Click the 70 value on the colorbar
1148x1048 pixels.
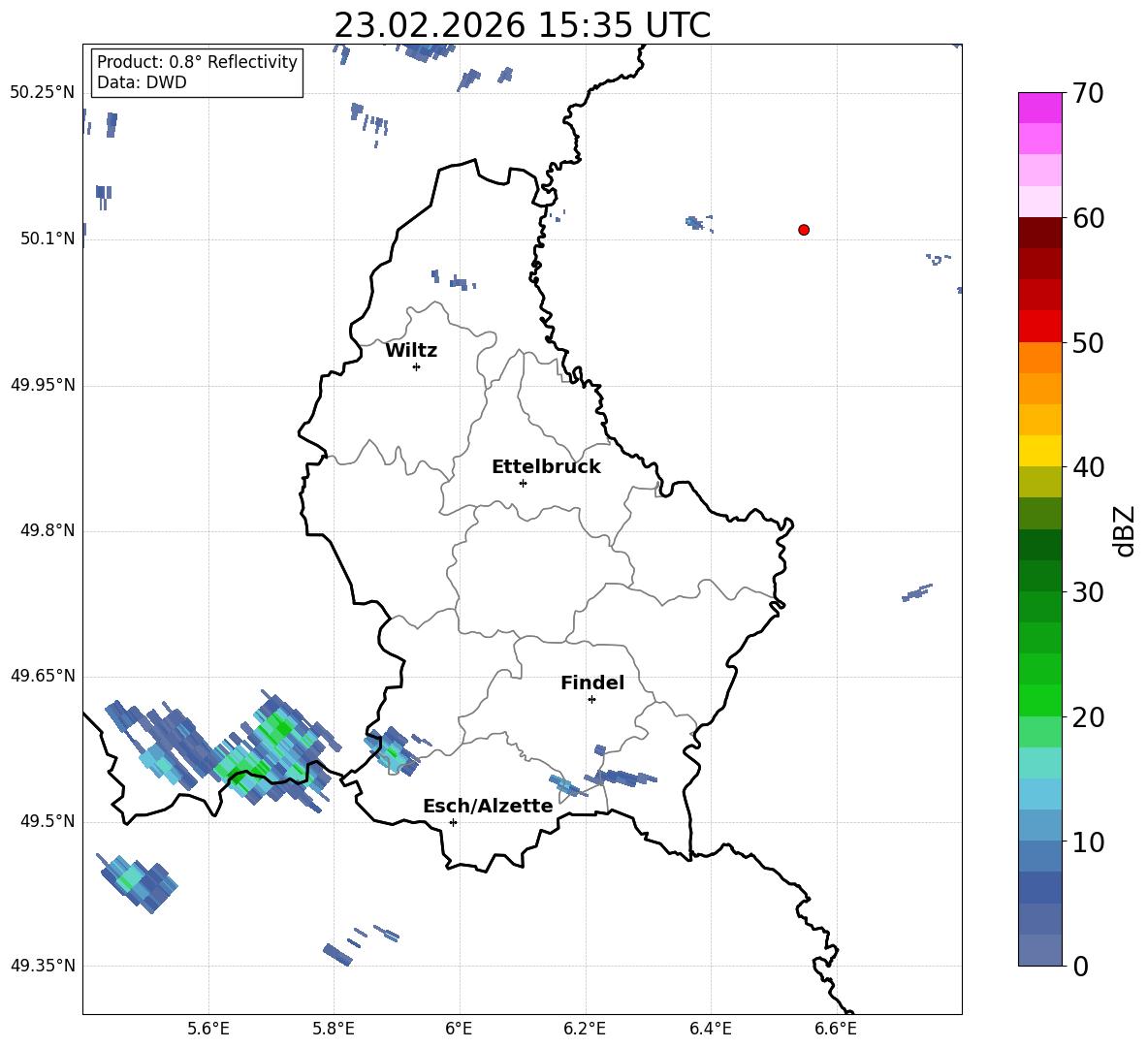click(1088, 93)
